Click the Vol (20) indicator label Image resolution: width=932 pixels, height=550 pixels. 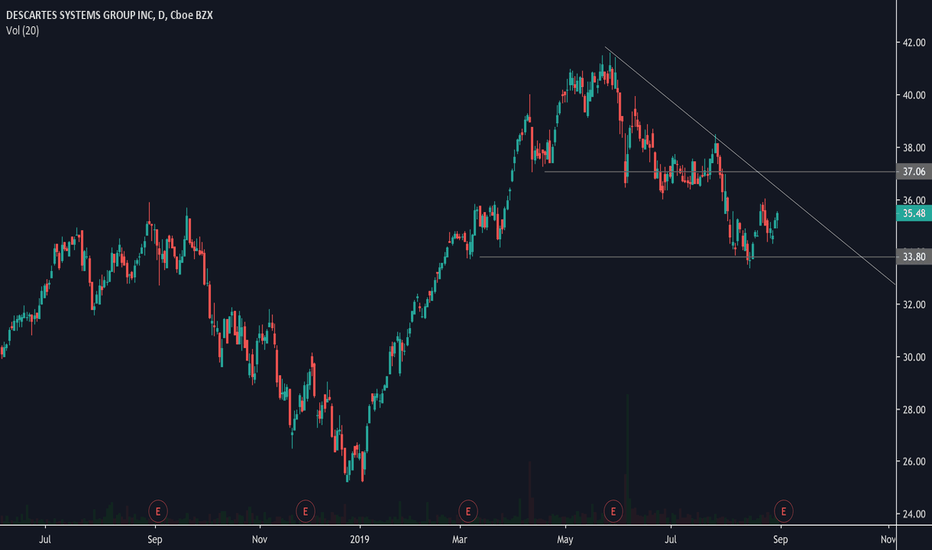(x=23, y=30)
